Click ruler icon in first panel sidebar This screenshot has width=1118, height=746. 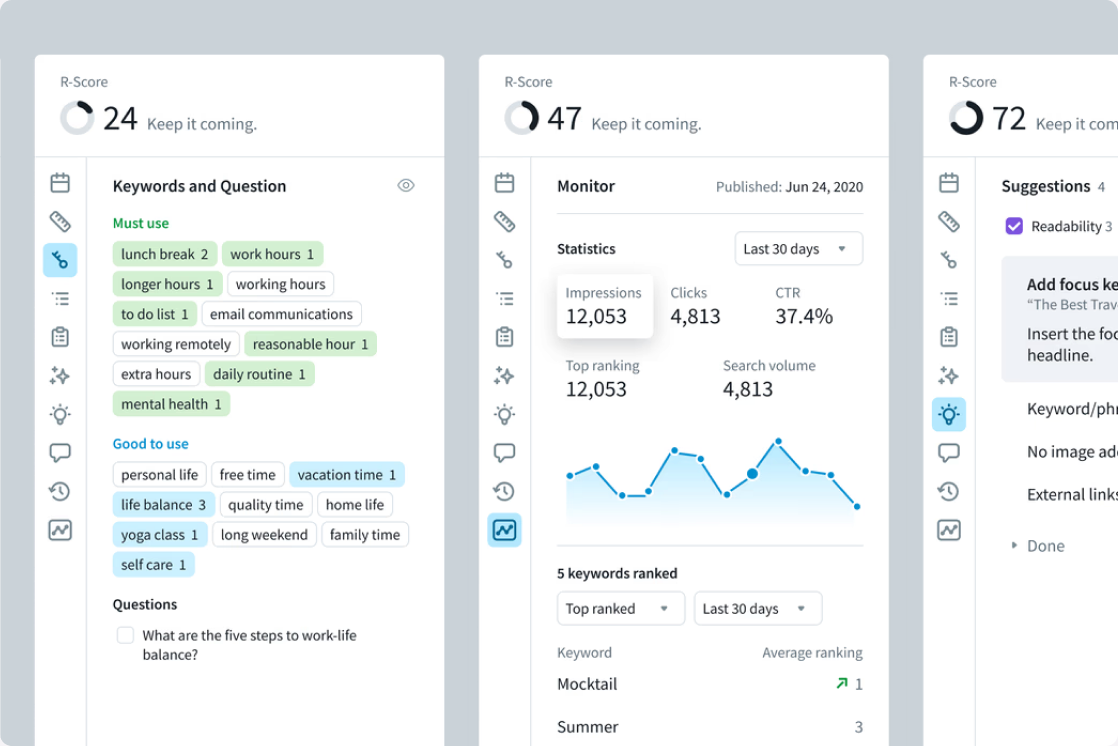pos(60,222)
